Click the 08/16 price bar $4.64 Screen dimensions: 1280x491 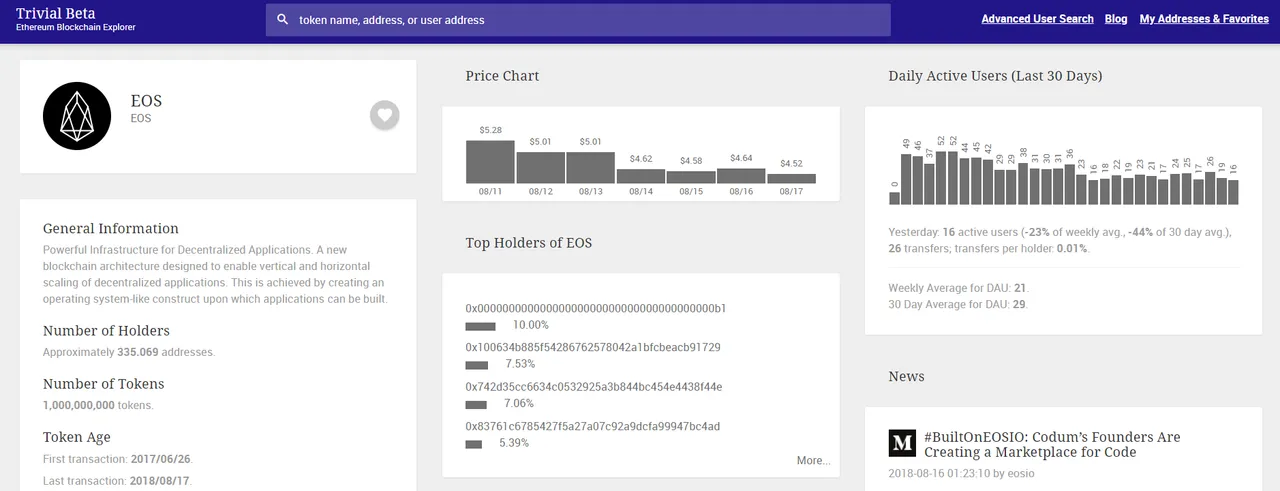741,175
